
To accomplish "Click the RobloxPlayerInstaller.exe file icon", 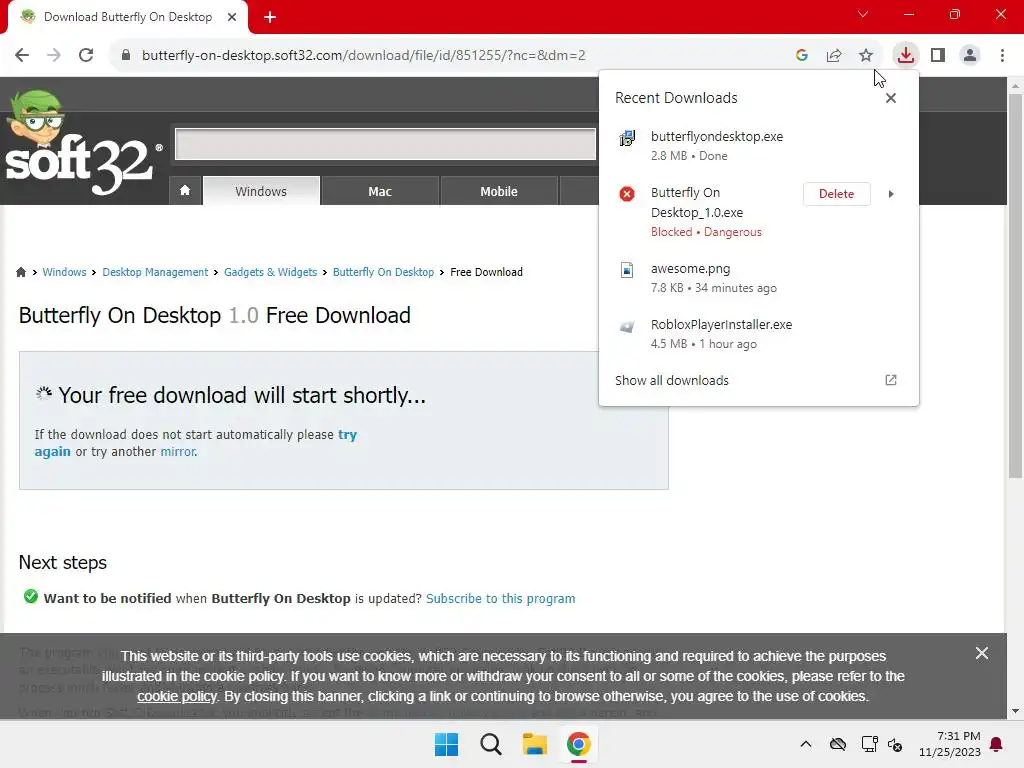I will [x=627, y=327].
